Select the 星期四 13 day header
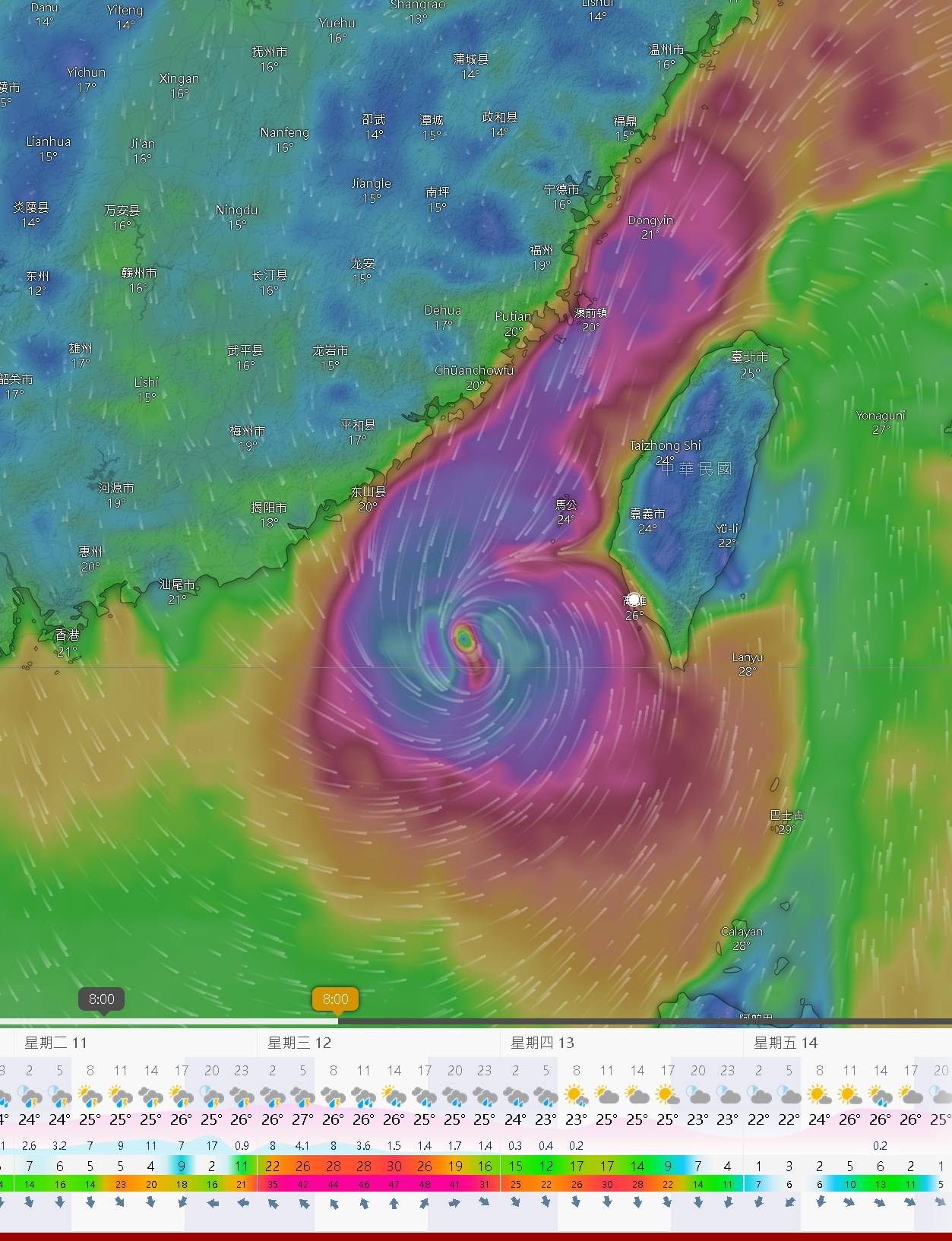This screenshot has height=1241, width=952. [x=542, y=1043]
